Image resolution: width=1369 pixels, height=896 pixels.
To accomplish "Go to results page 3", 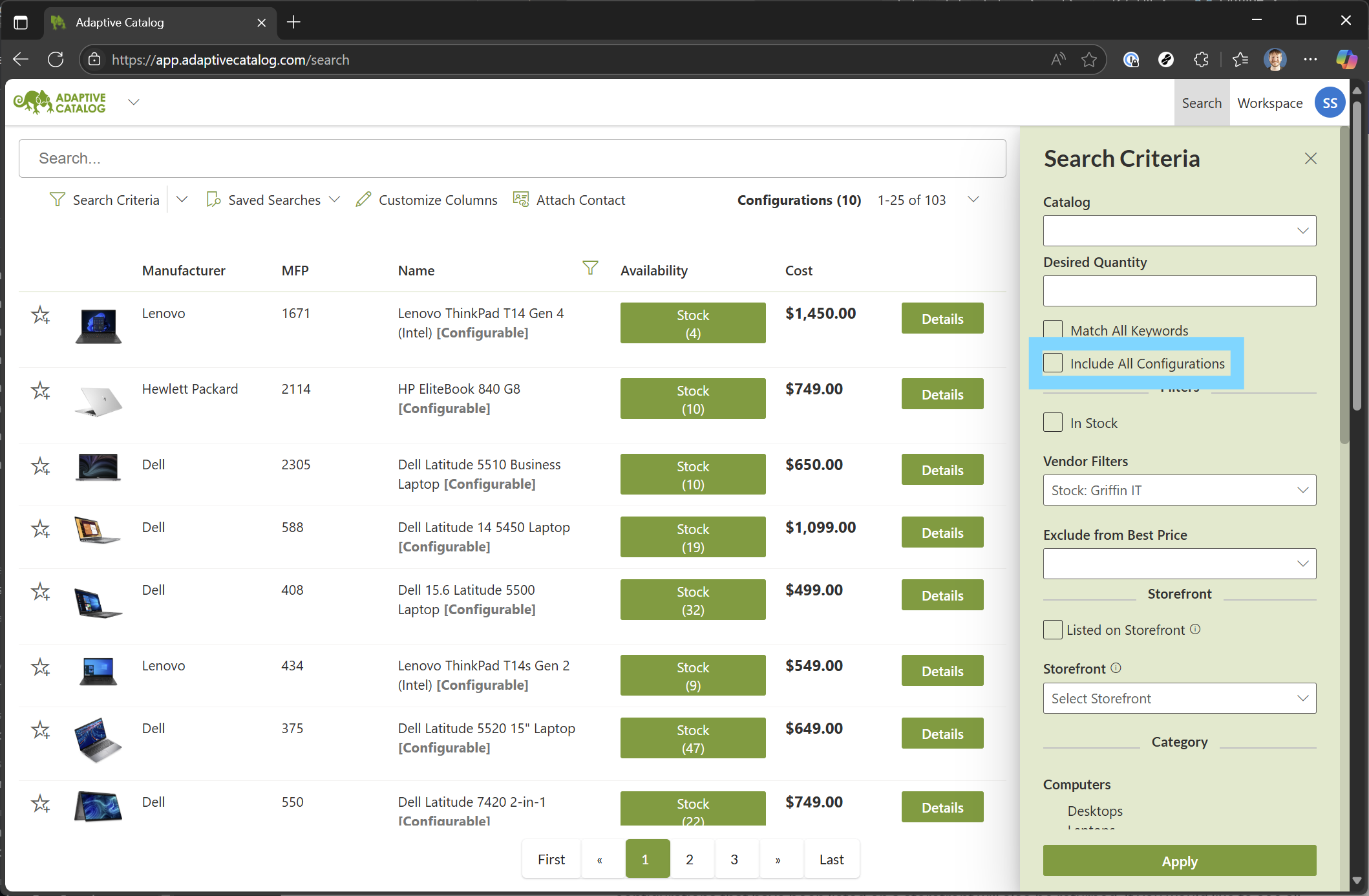I will 734,859.
